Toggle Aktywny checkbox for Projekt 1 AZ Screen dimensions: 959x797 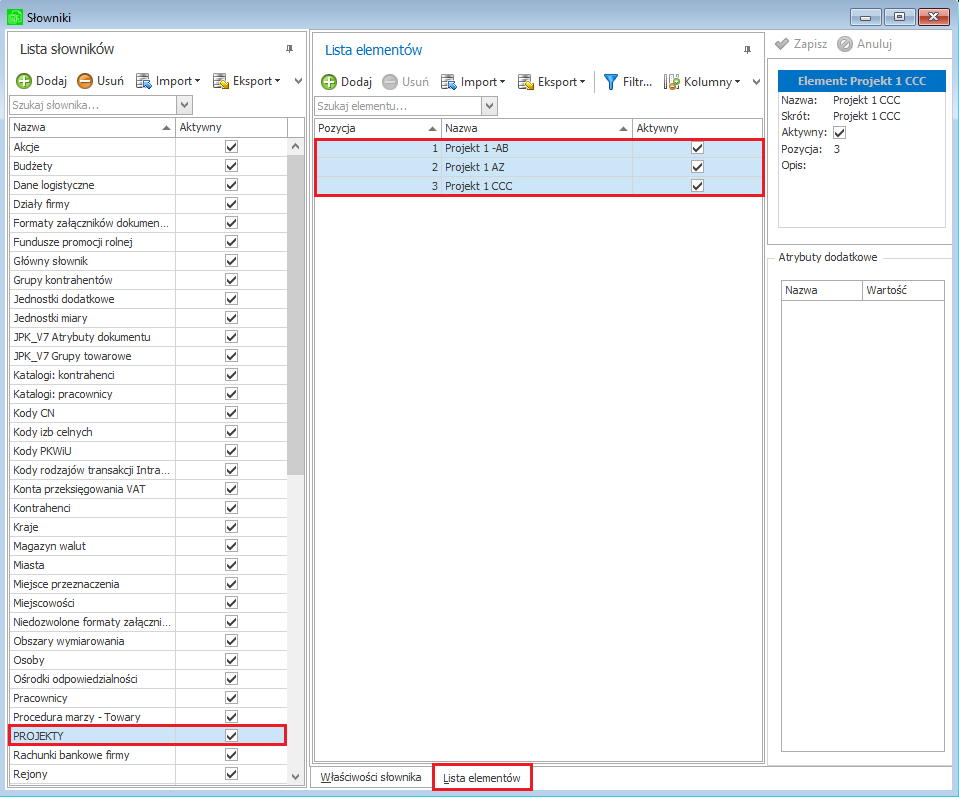(697, 167)
